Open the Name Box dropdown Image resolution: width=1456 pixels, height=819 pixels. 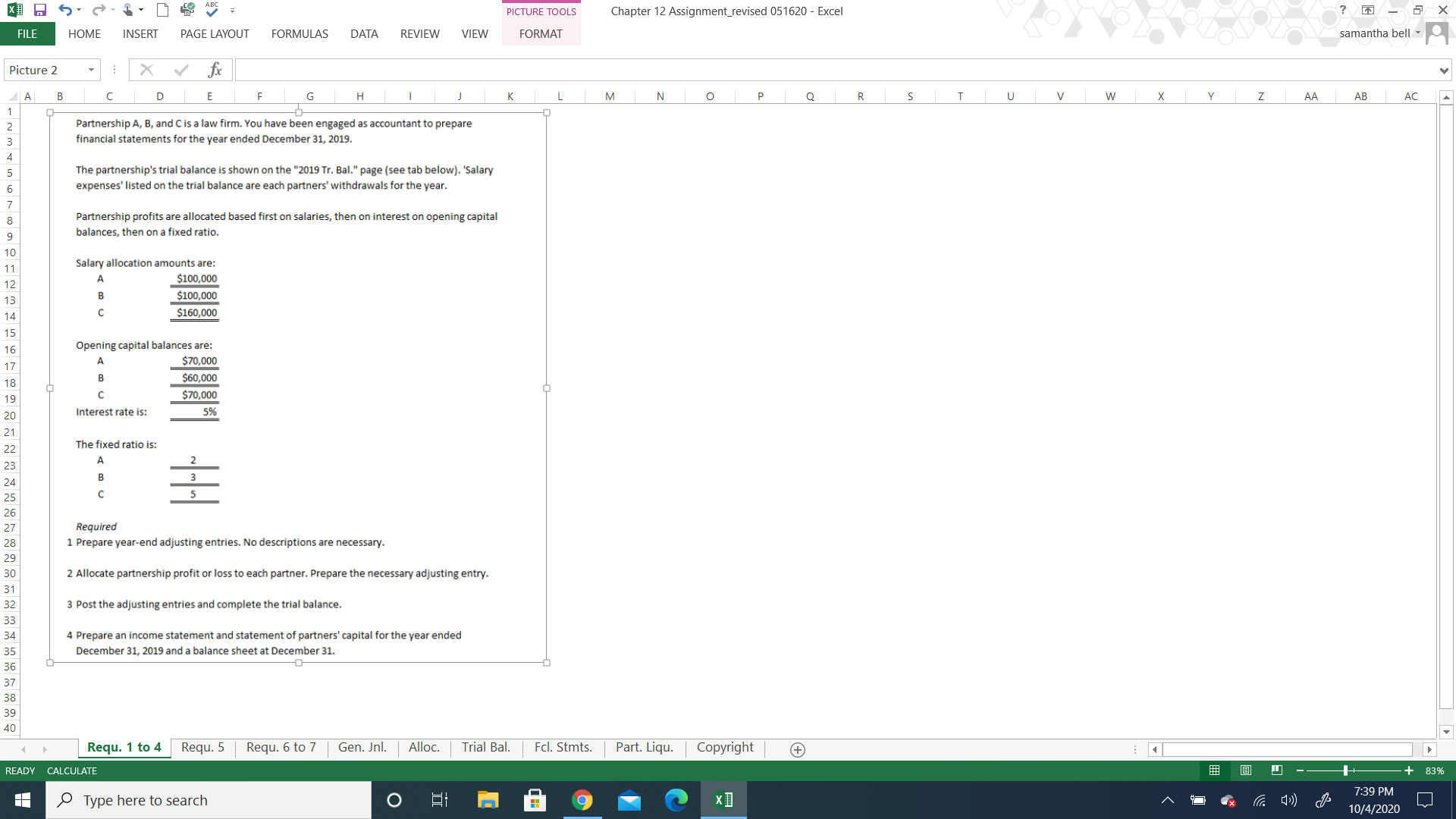[x=90, y=70]
